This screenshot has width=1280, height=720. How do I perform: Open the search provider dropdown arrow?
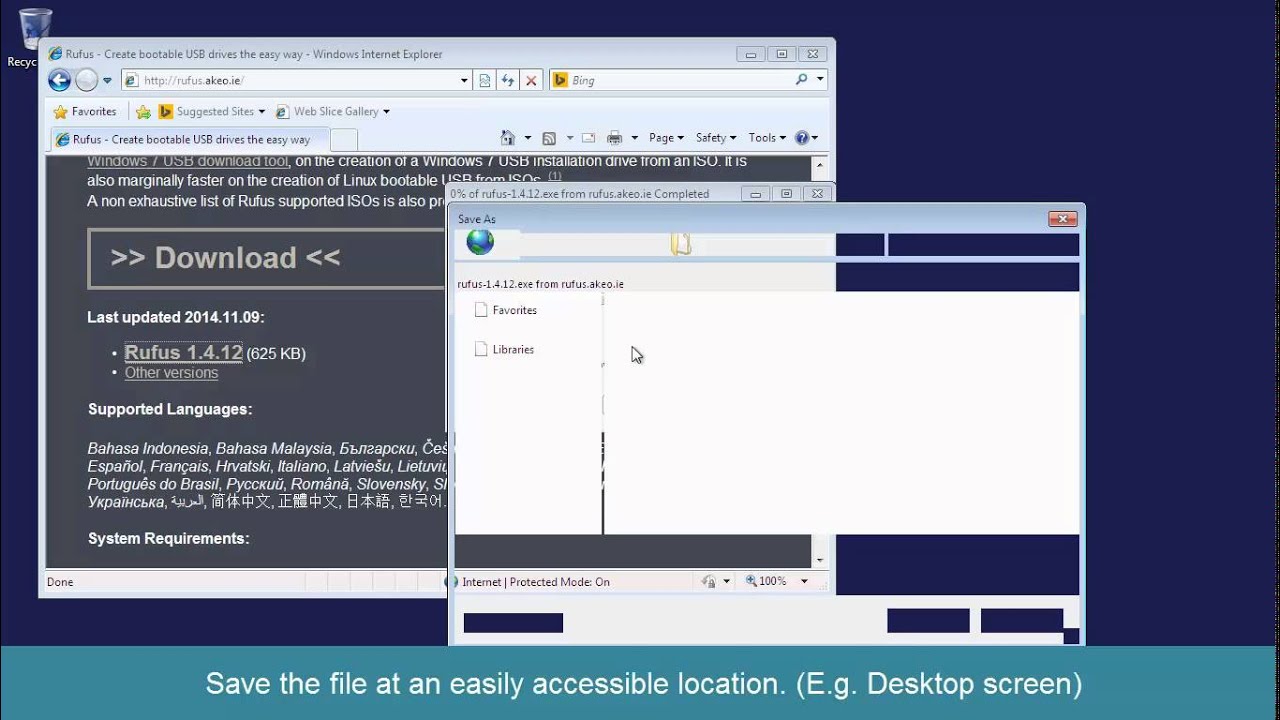820,80
